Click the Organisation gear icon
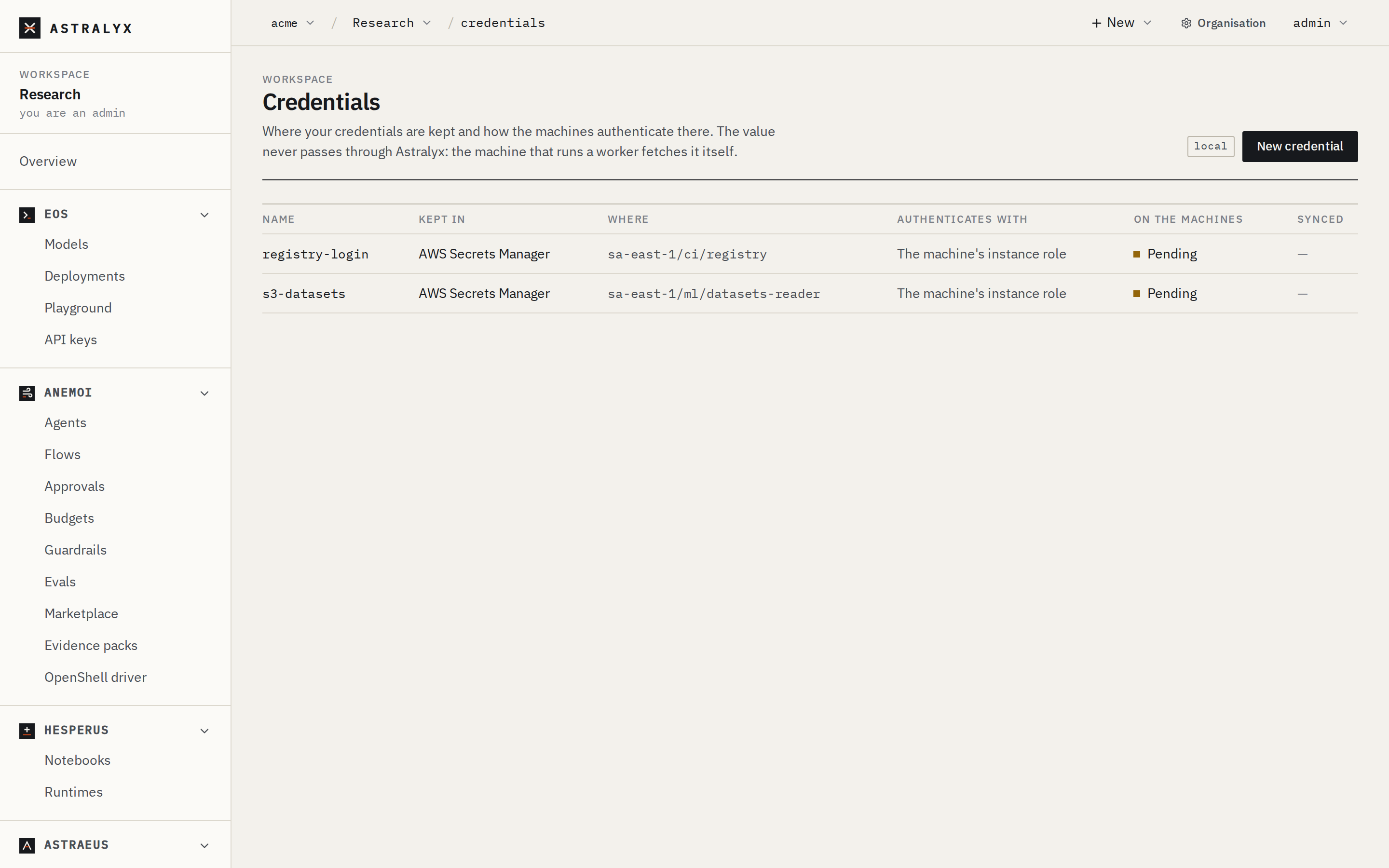 point(1186,23)
